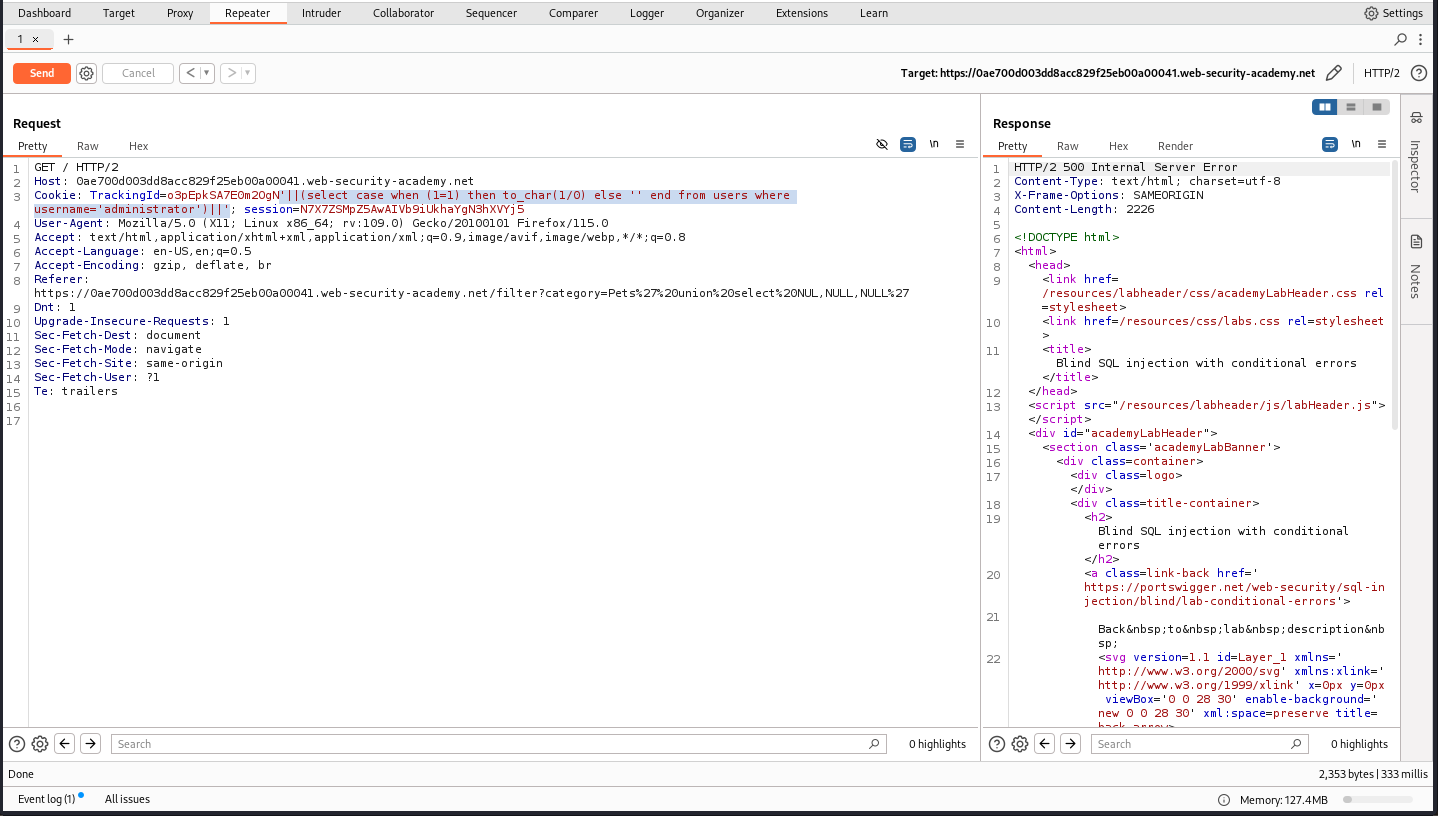Image resolution: width=1438 pixels, height=816 pixels.
Task: Open Request search help icon
Action: pyautogui.click(x=17, y=744)
